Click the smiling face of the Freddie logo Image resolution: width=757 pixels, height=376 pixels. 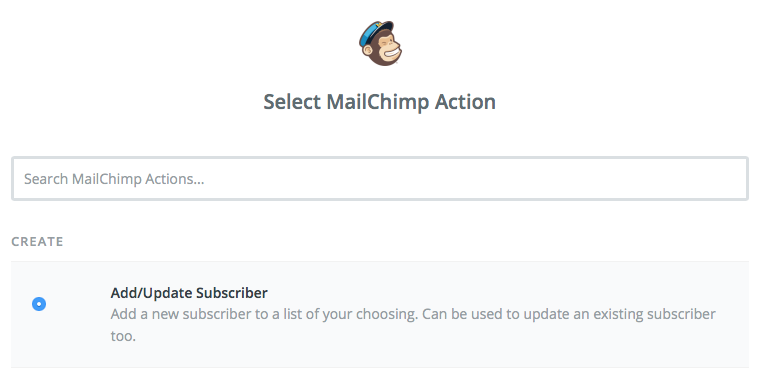coord(387,50)
